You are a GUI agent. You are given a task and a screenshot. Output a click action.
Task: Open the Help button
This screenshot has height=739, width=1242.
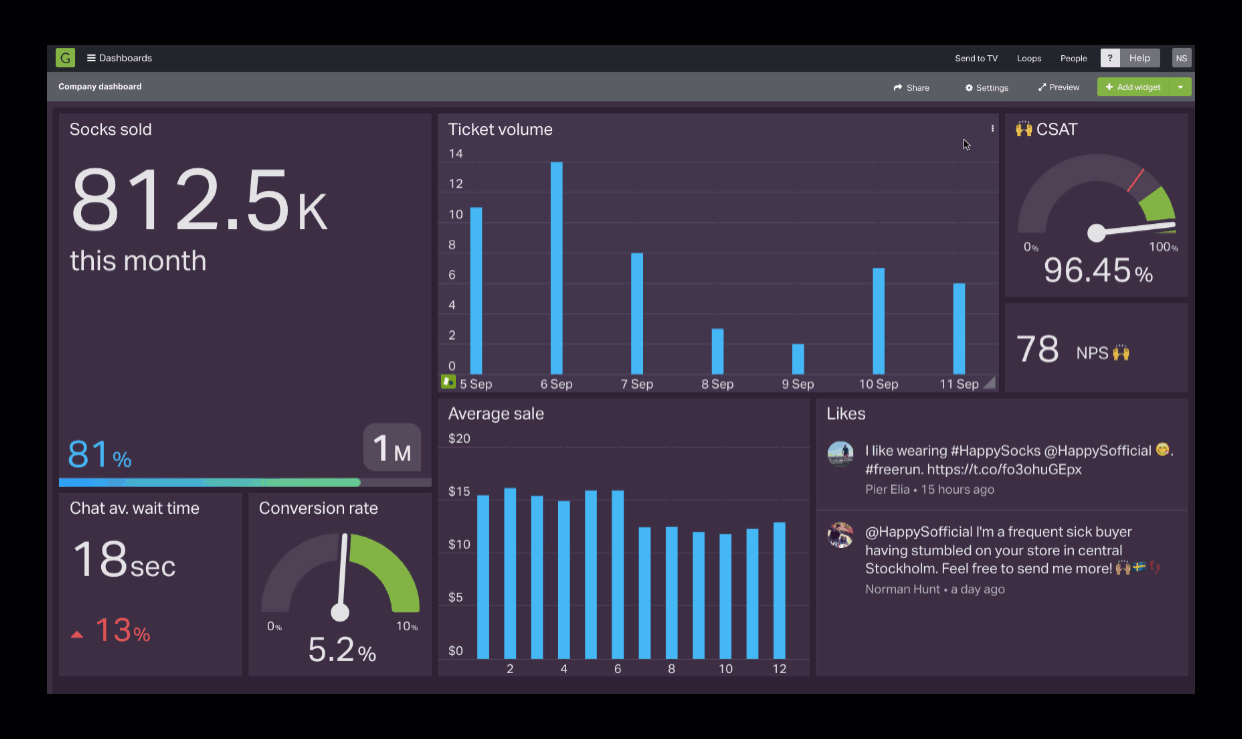tap(1139, 58)
